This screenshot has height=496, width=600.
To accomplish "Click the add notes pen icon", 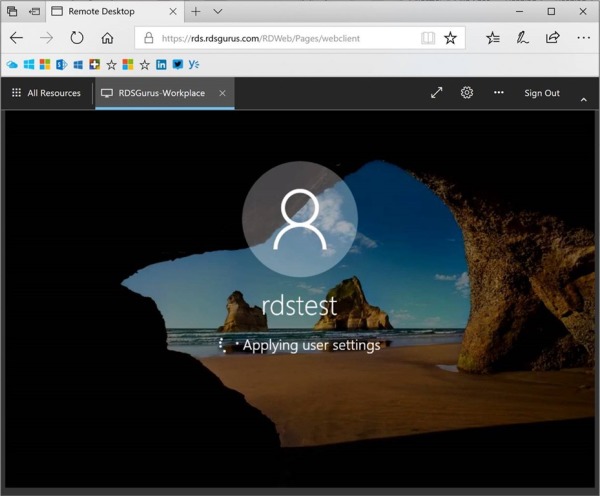I will [x=522, y=38].
